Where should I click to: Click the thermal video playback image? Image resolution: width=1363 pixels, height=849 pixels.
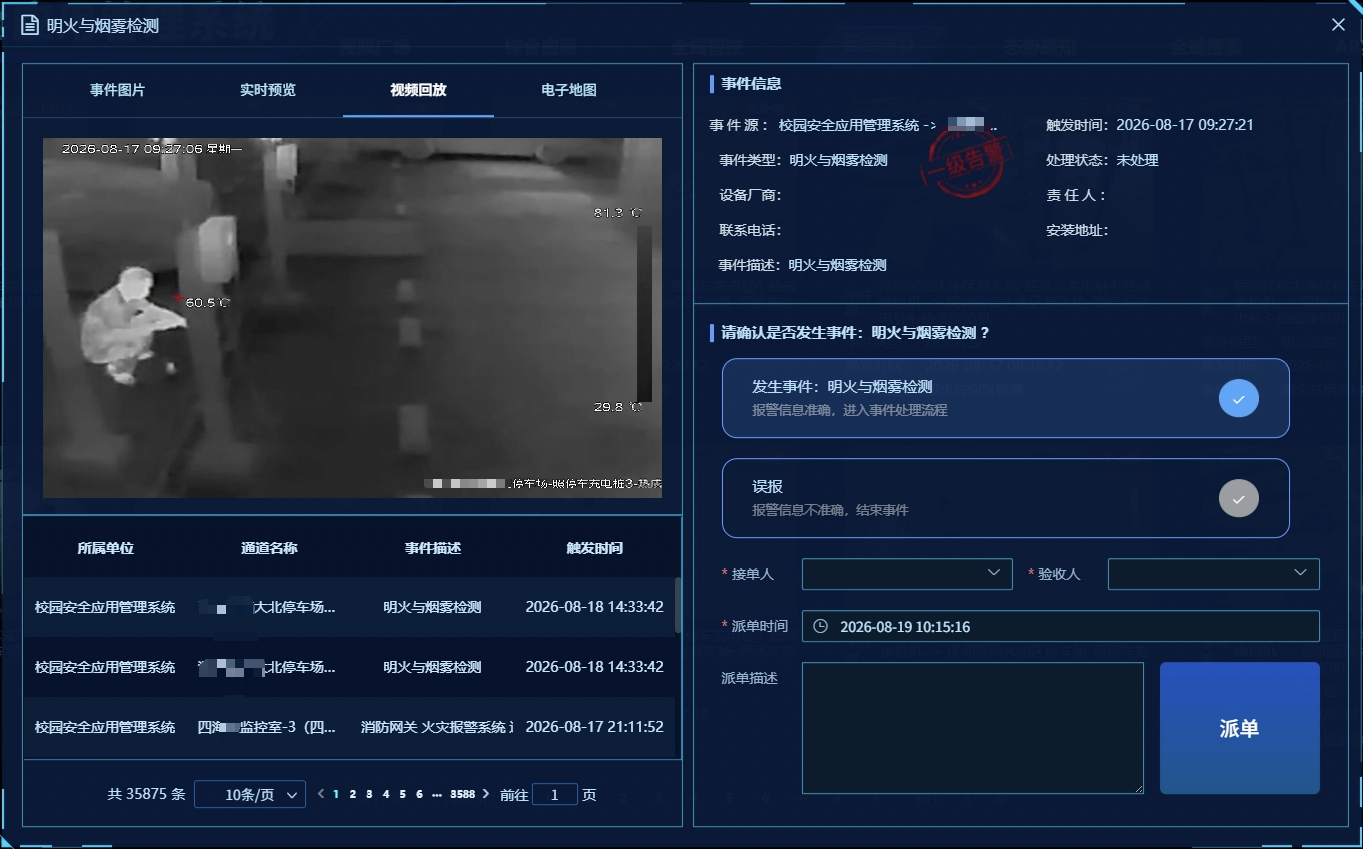pyautogui.click(x=352, y=317)
